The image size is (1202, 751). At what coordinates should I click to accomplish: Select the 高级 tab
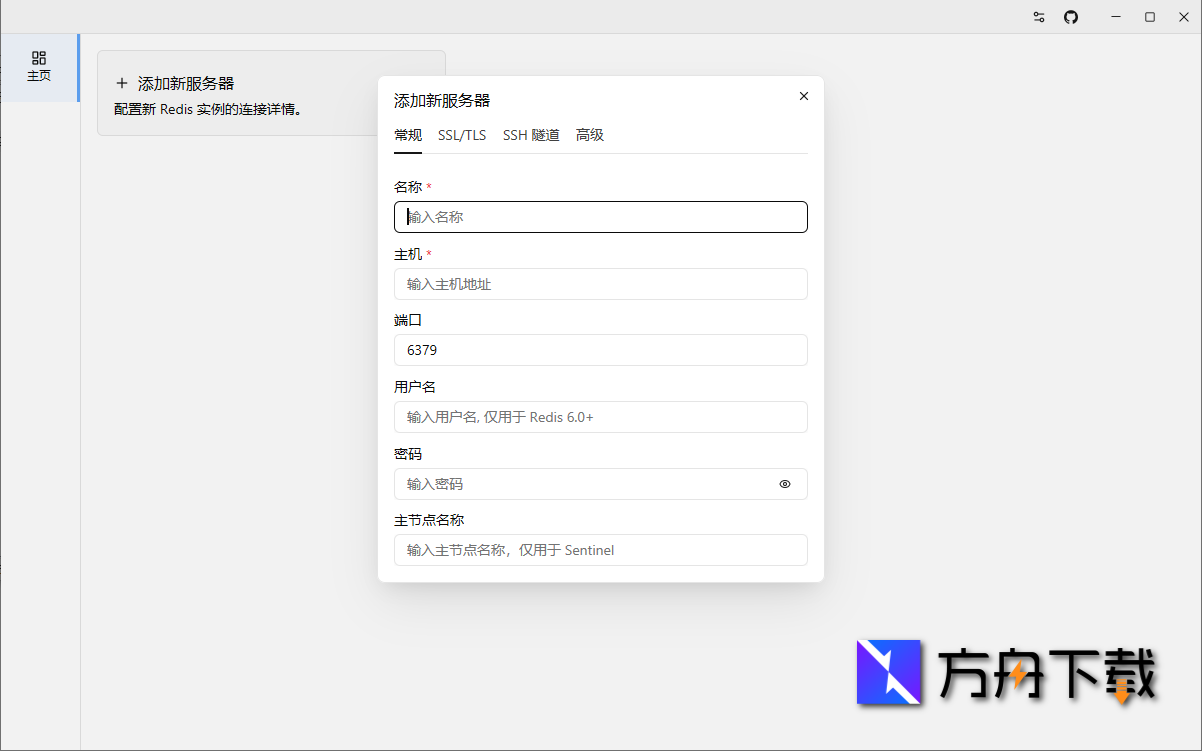tap(589, 135)
